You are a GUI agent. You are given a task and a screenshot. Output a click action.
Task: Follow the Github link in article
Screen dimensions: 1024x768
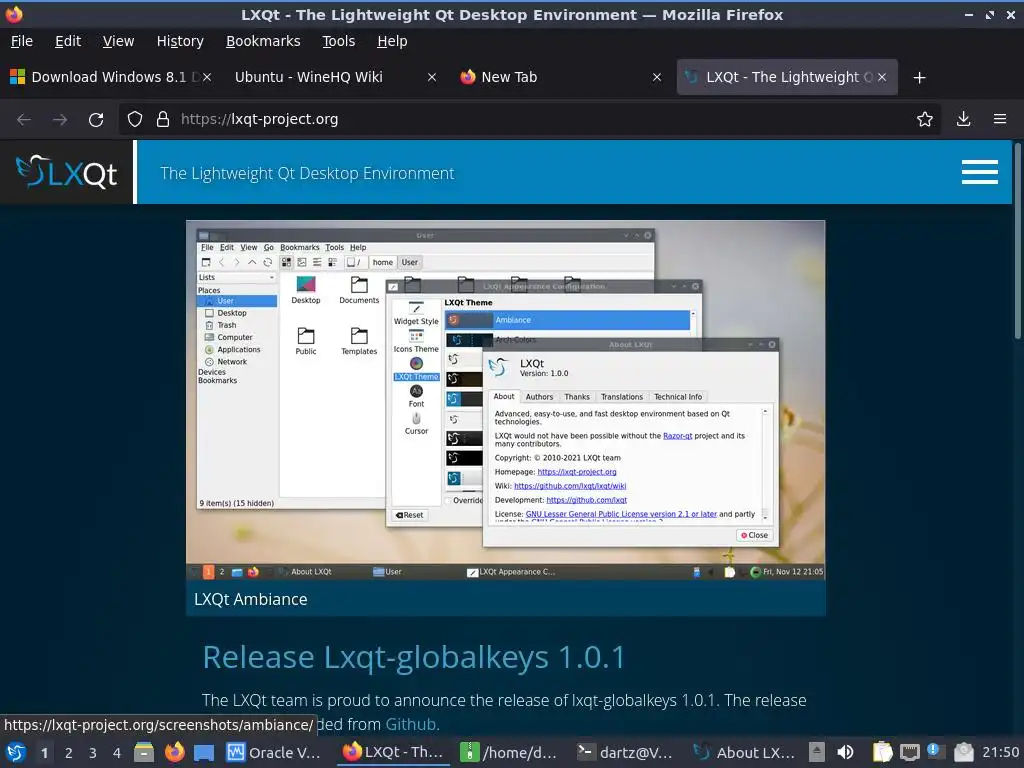pos(411,724)
